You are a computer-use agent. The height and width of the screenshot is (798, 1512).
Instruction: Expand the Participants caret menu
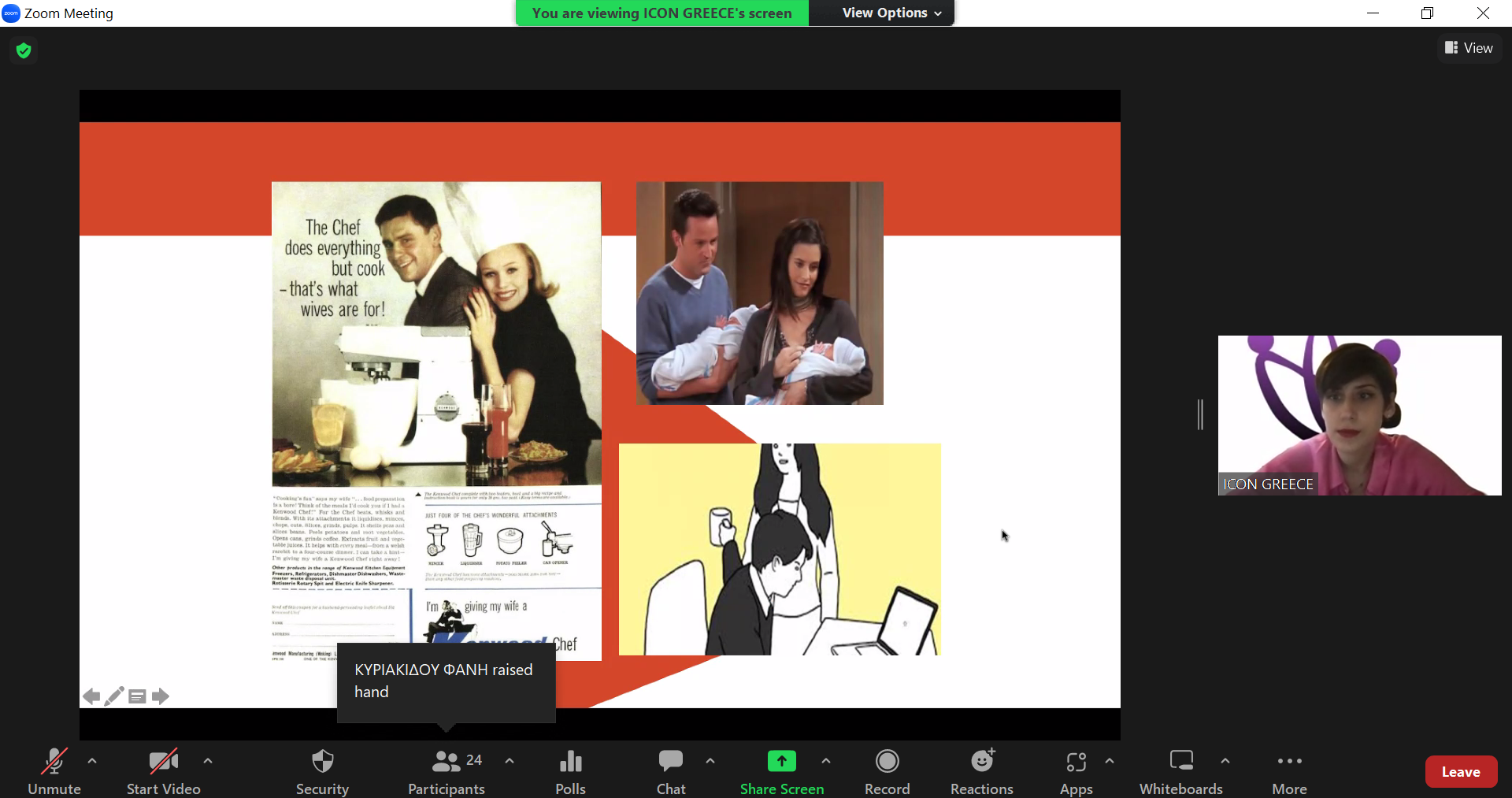[510, 761]
